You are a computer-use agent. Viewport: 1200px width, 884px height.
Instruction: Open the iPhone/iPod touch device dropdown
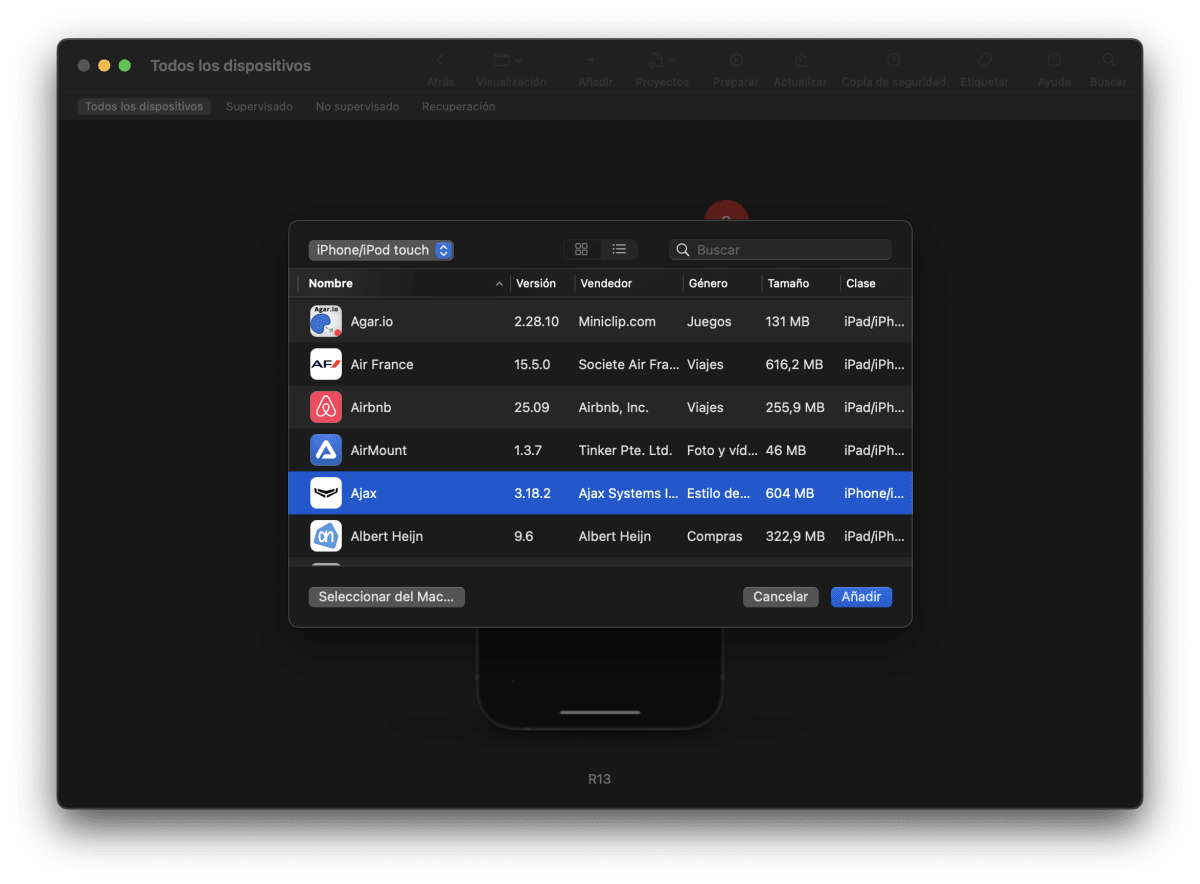[381, 250]
